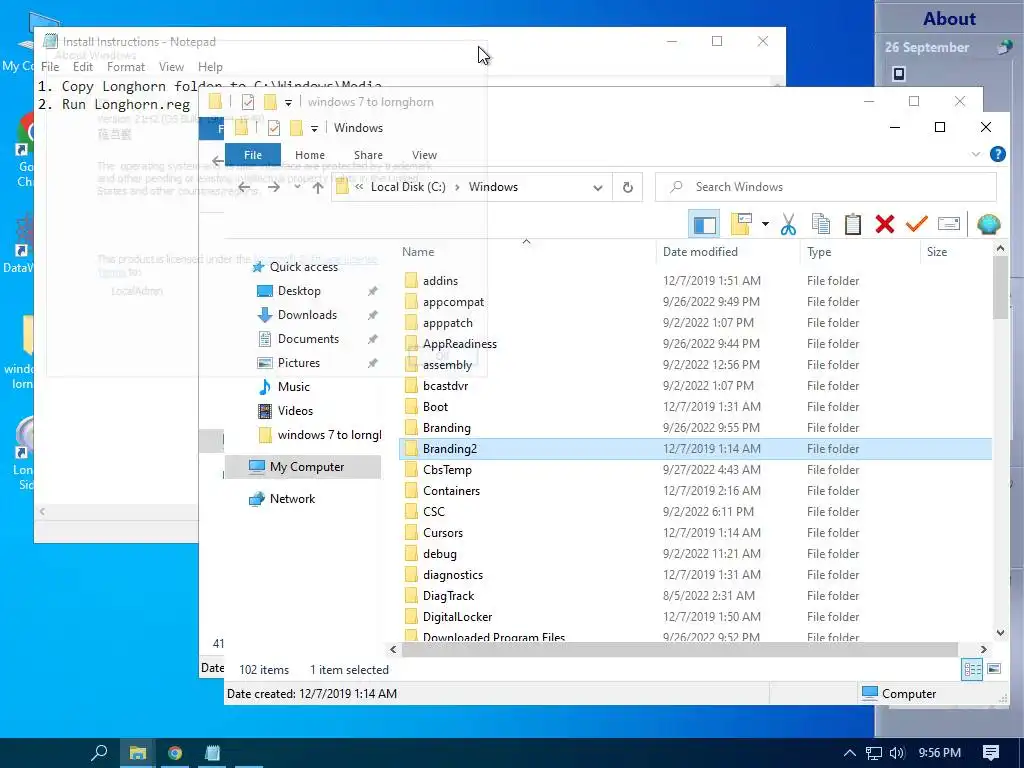Click the taskbar search magnifier icon

click(99, 753)
